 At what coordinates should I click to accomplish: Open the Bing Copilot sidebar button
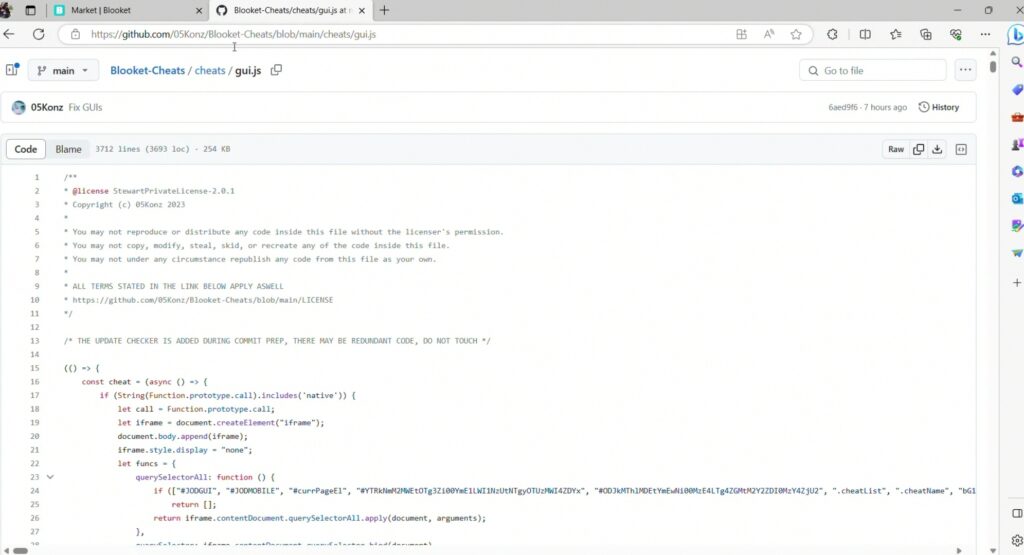point(1016,34)
